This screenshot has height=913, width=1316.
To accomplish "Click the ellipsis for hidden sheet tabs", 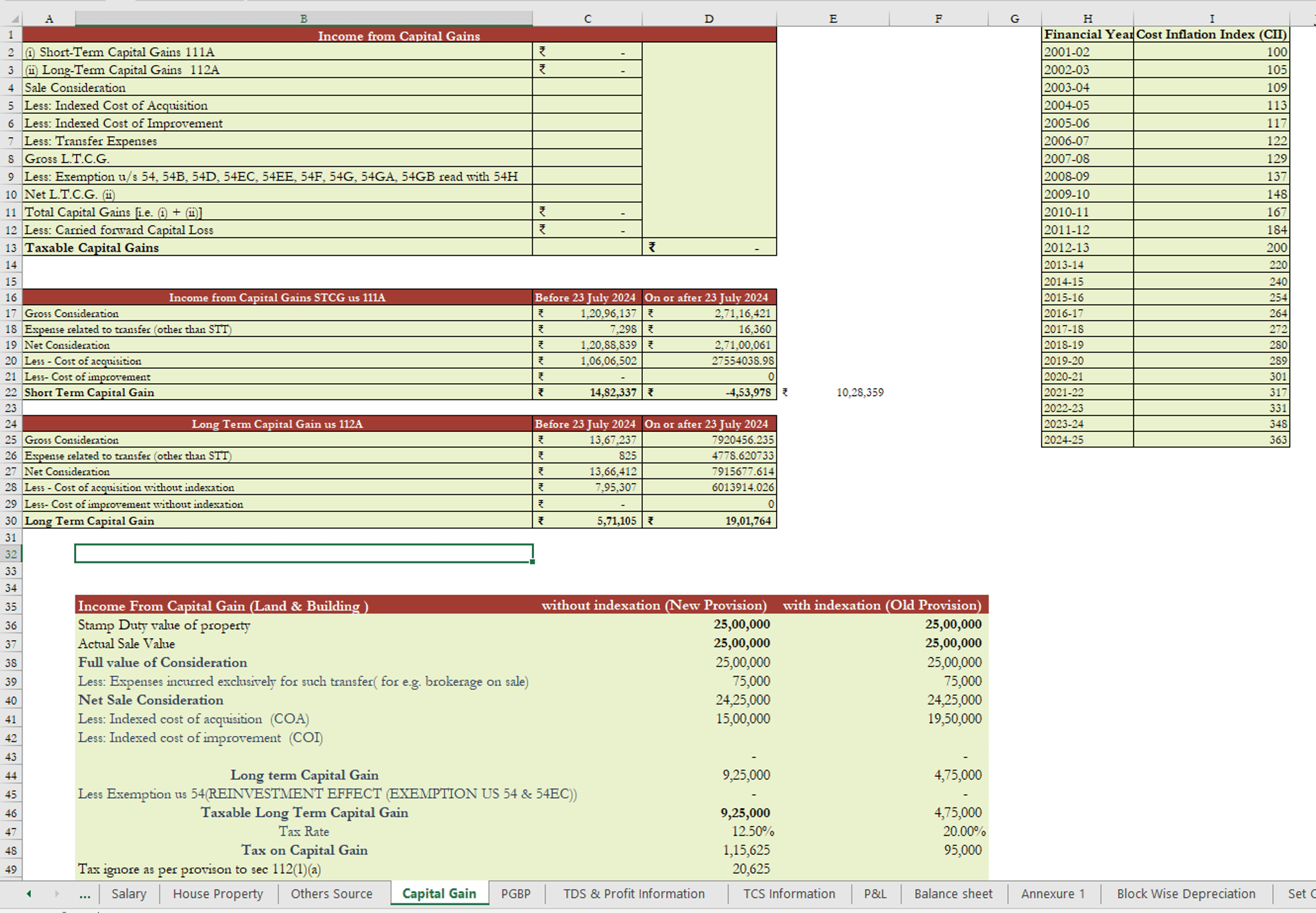I will [x=84, y=894].
